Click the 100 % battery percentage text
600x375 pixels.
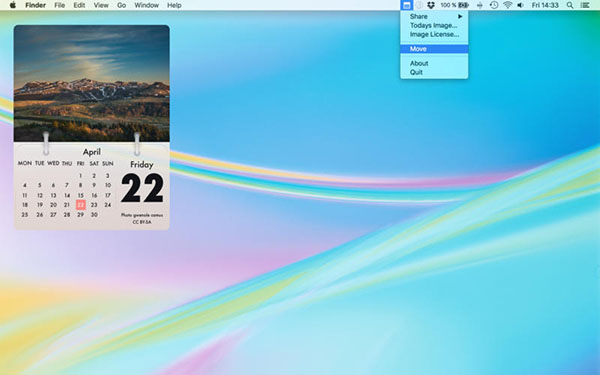click(448, 5)
